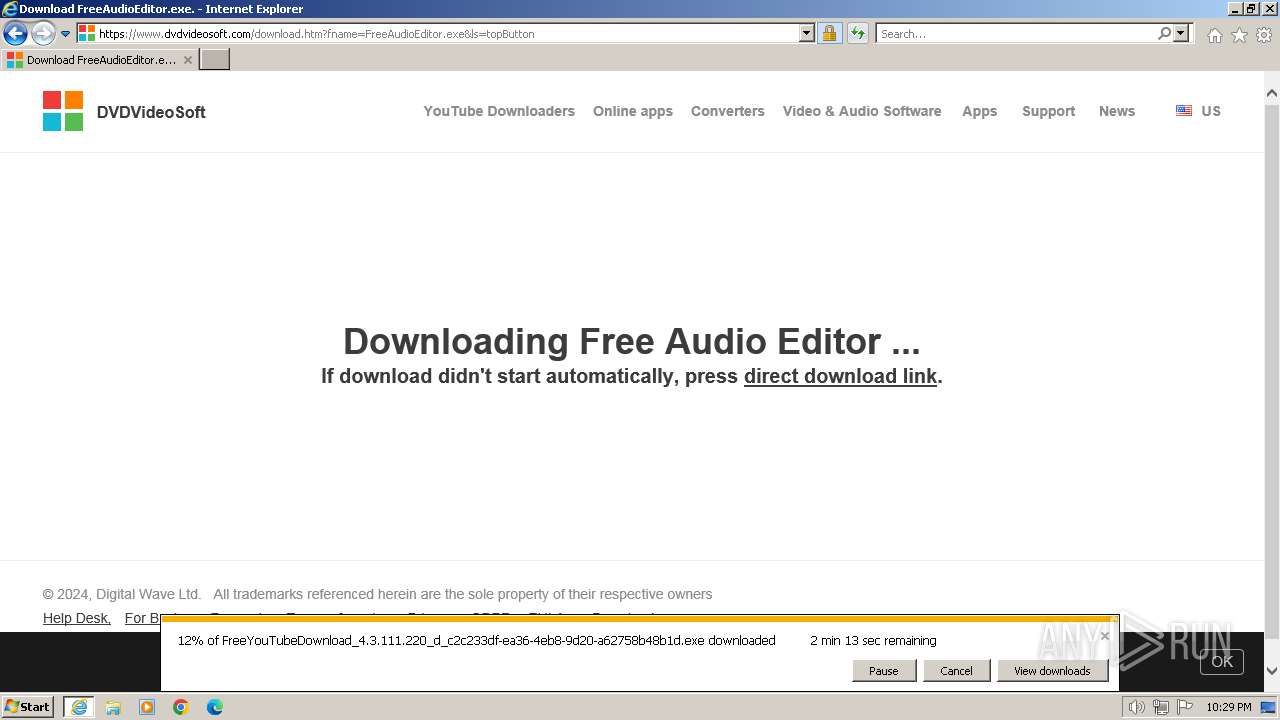Click Internet Explorer taskbar icon
Viewport: 1280px width, 720px height.
point(79,707)
